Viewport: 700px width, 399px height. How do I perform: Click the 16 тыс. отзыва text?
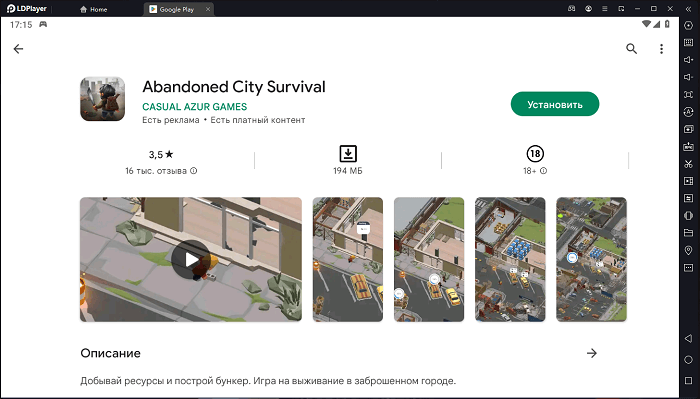coord(156,171)
